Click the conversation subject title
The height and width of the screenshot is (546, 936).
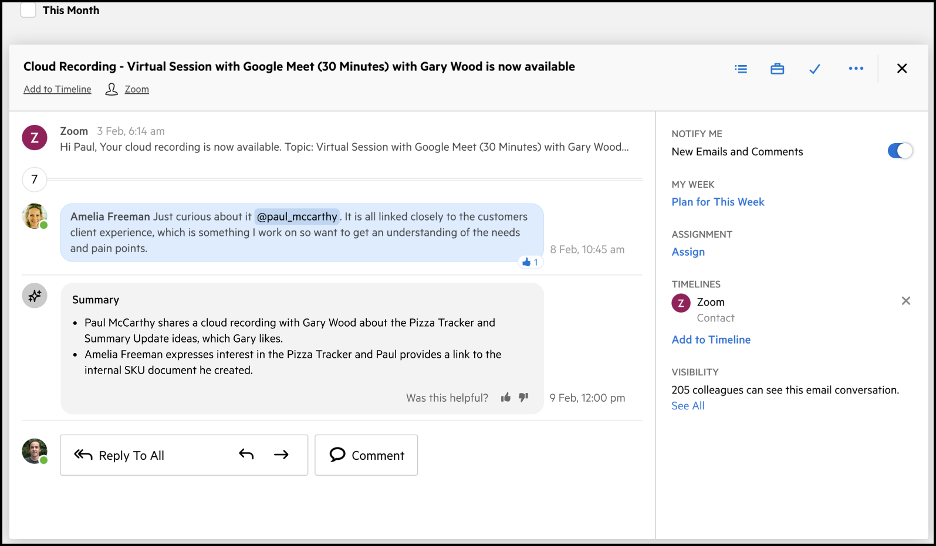[x=299, y=66]
